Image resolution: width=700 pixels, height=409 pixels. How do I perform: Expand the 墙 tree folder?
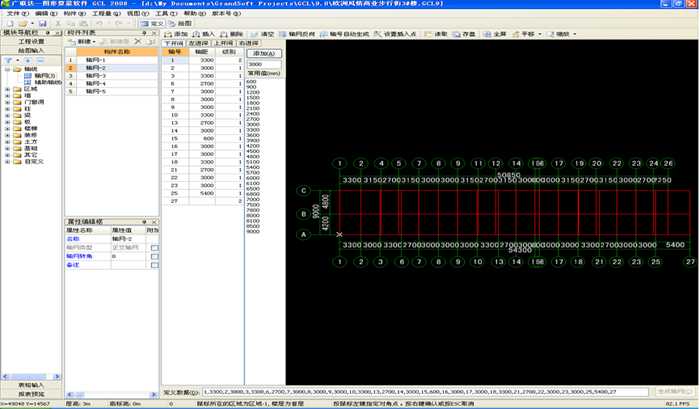[x=7, y=96]
